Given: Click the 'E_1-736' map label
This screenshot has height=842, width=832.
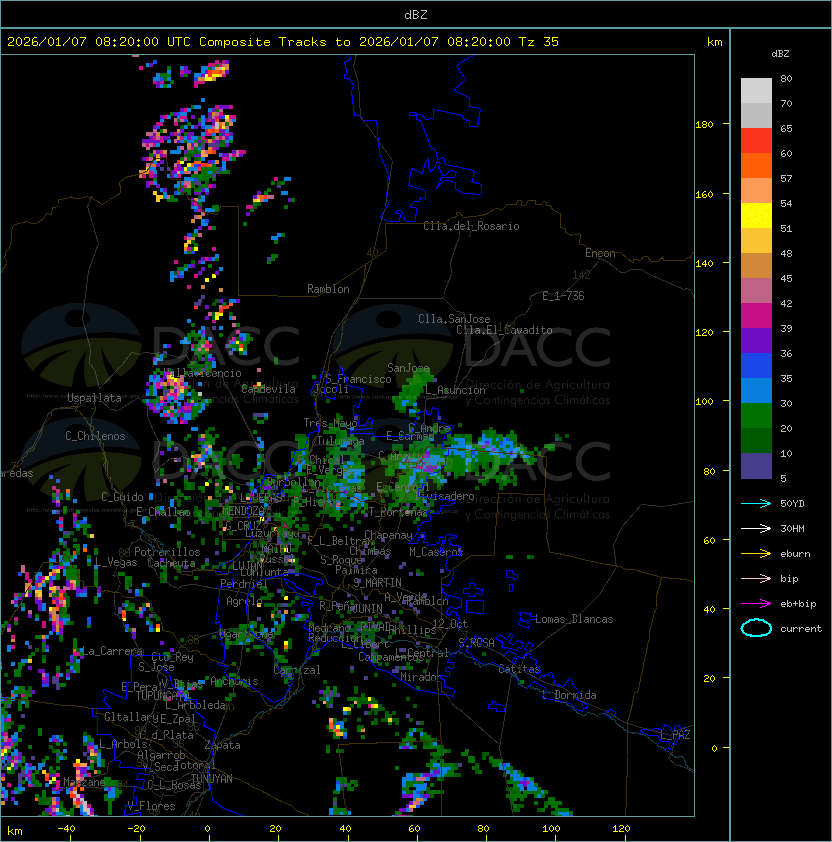Looking at the screenshot, I should (x=563, y=296).
